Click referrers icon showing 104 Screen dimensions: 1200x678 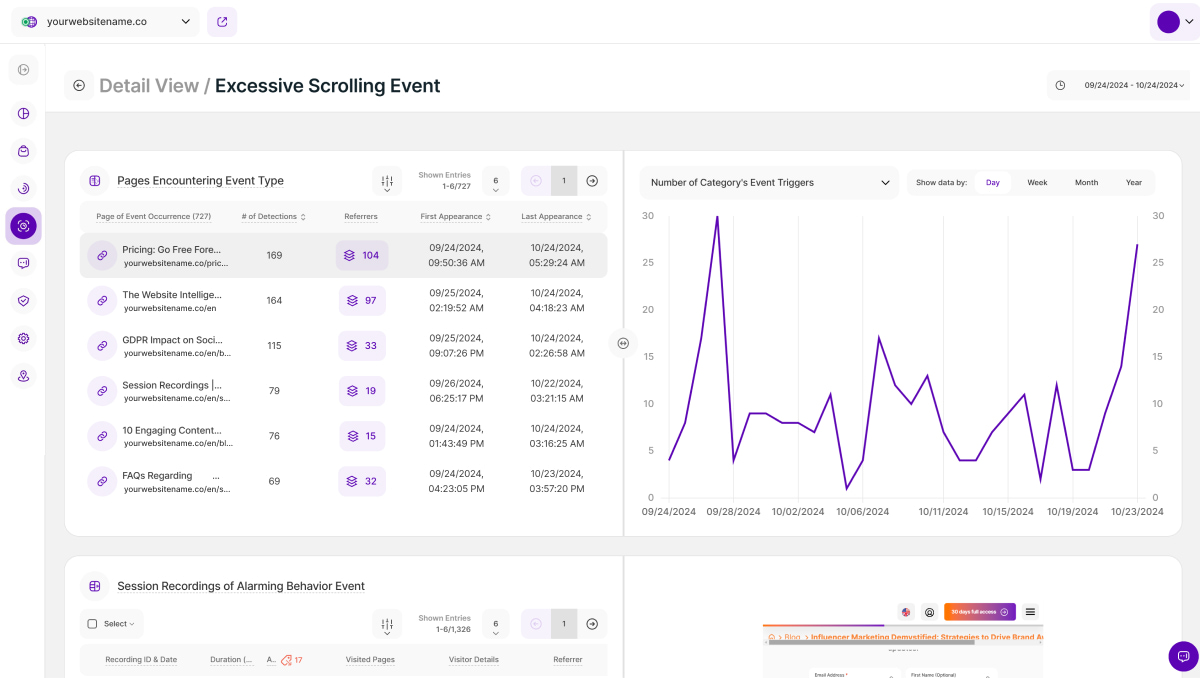pos(362,256)
